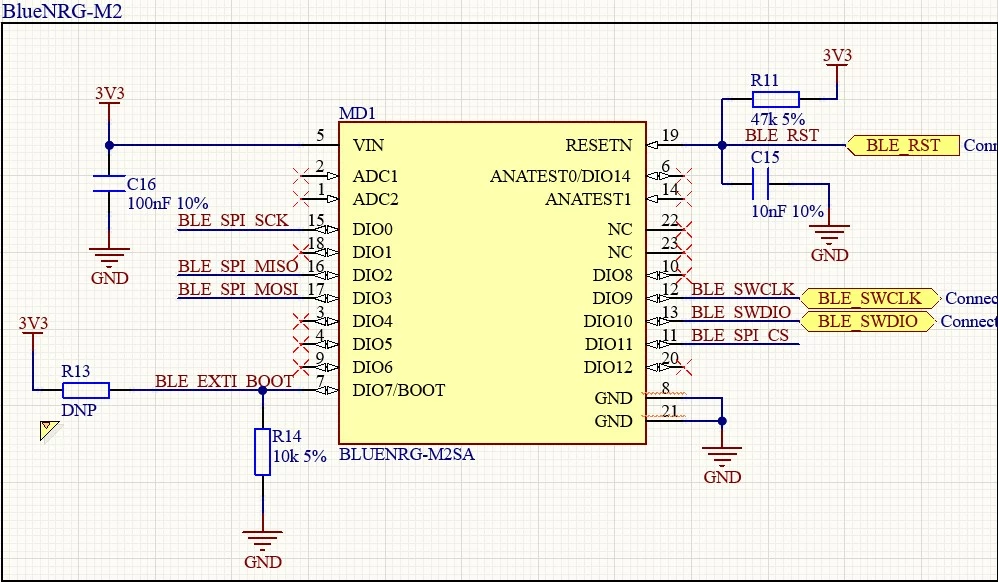Viewport: 998px width, 582px height.
Task: Click the VIN pin name
Action: 369,145
